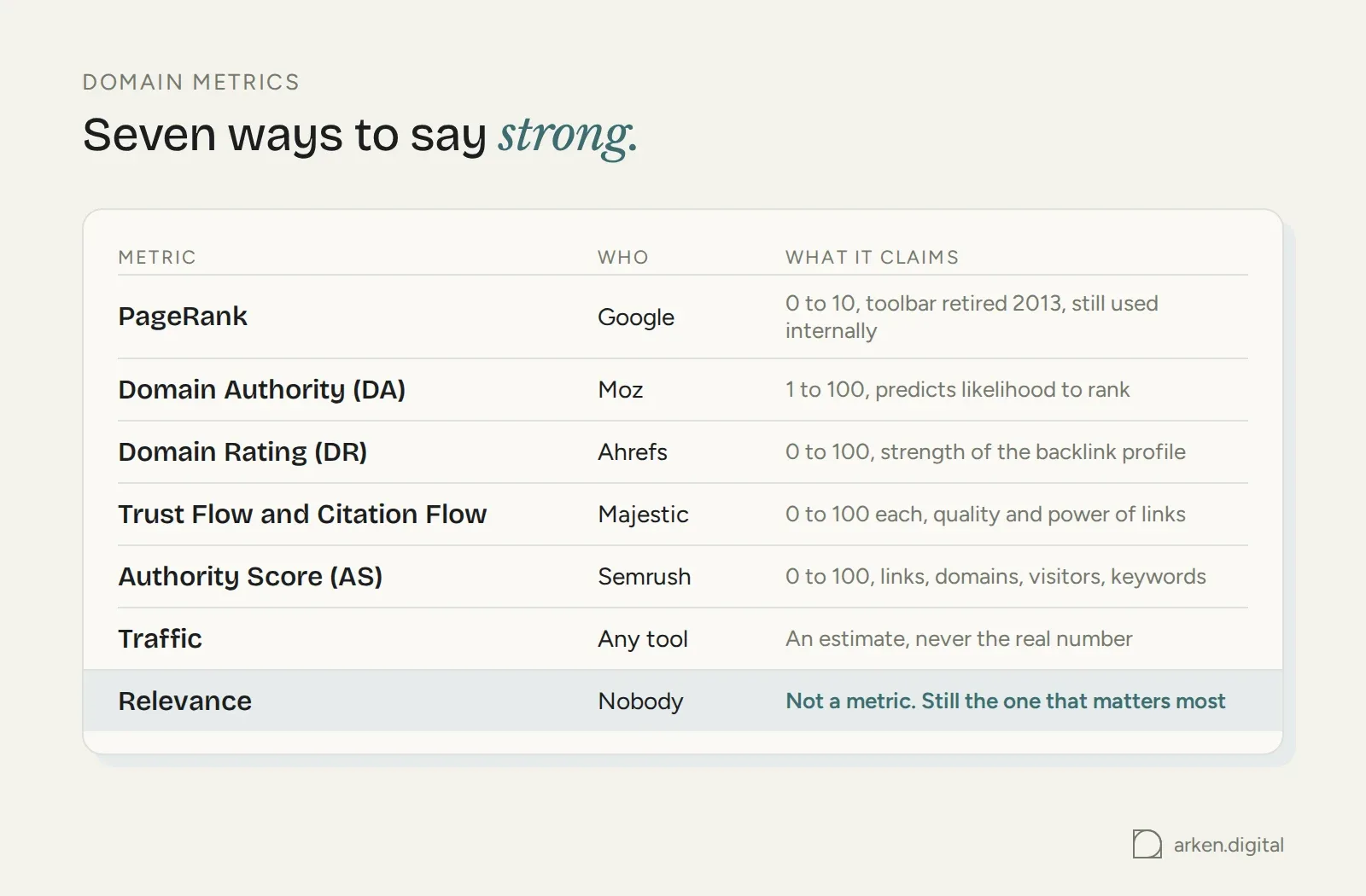Click Ahrefs in the WHO column
The width and height of the screenshot is (1366, 896).
pyautogui.click(x=633, y=452)
